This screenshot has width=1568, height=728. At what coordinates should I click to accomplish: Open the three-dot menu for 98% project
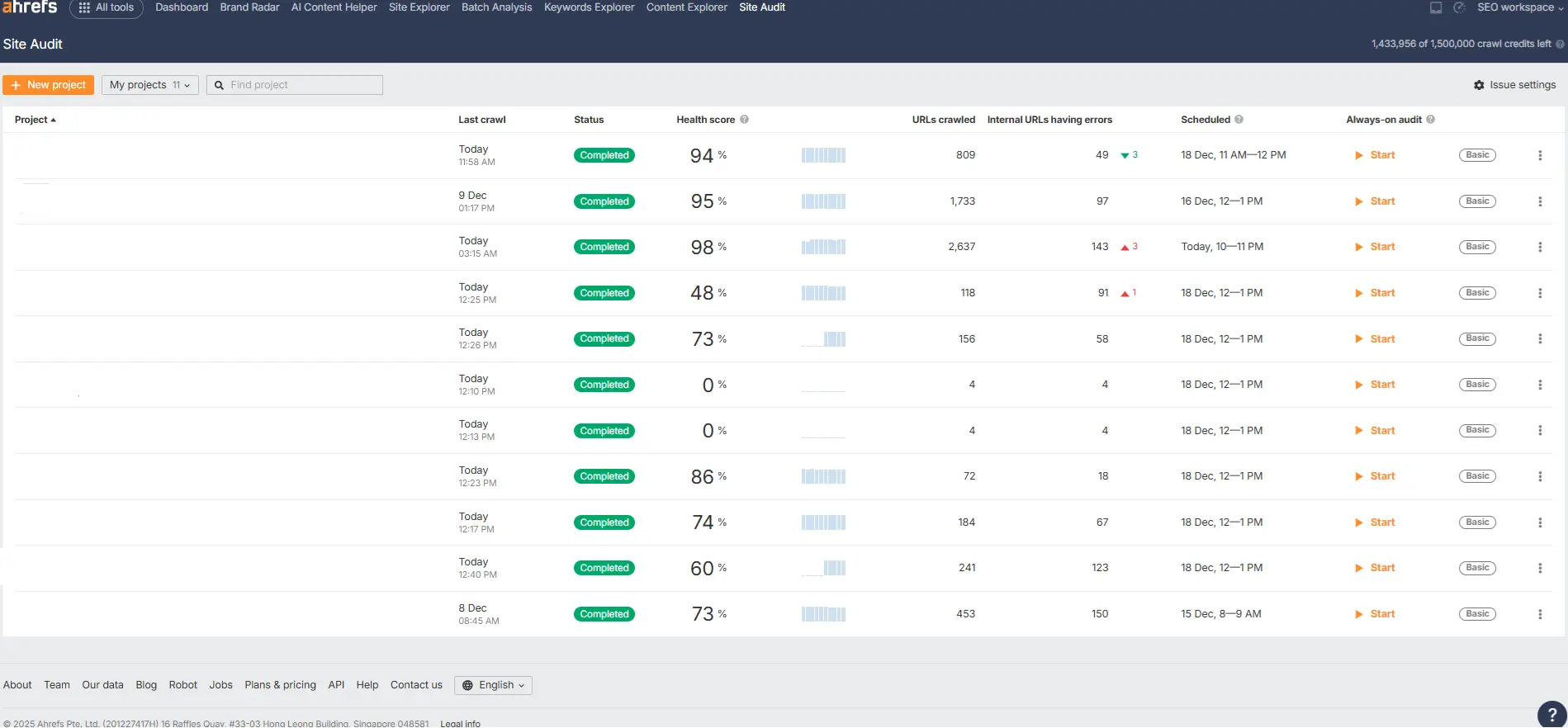click(1540, 247)
